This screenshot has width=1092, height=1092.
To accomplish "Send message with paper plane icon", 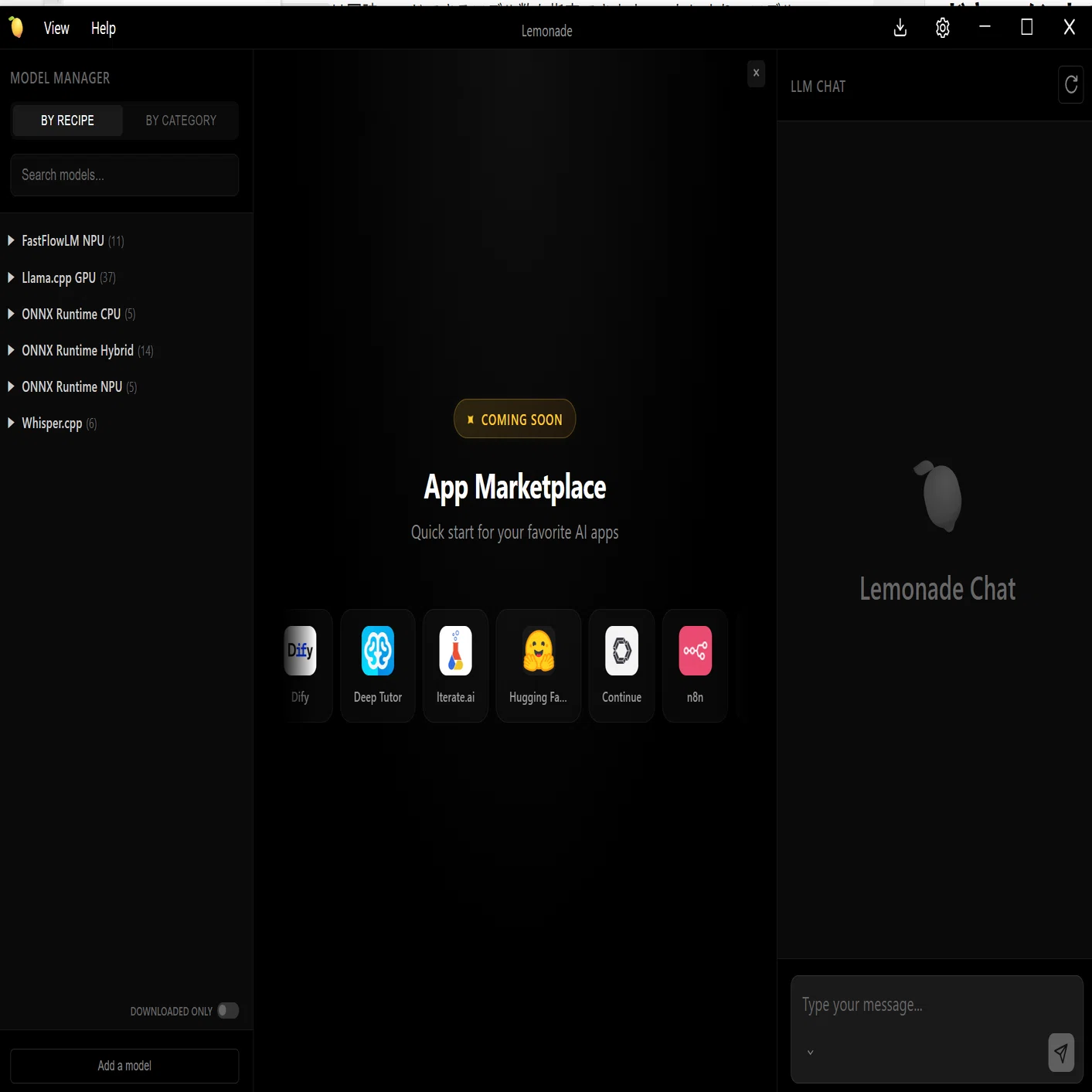I will [x=1061, y=1053].
